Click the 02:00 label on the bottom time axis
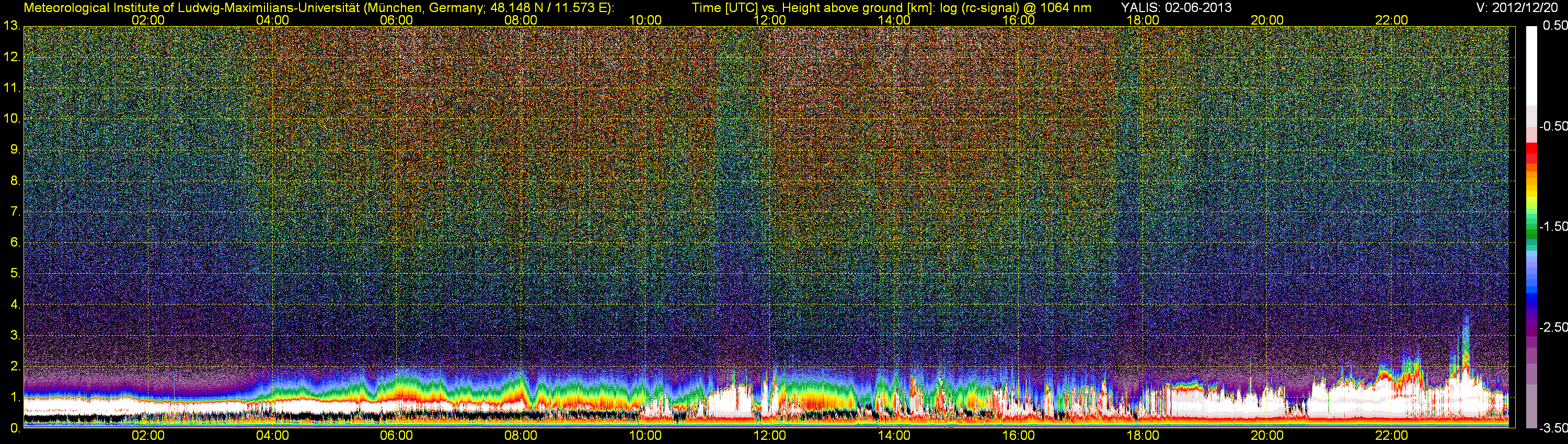The width and height of the screenshot is (1568, 444). 148,436
